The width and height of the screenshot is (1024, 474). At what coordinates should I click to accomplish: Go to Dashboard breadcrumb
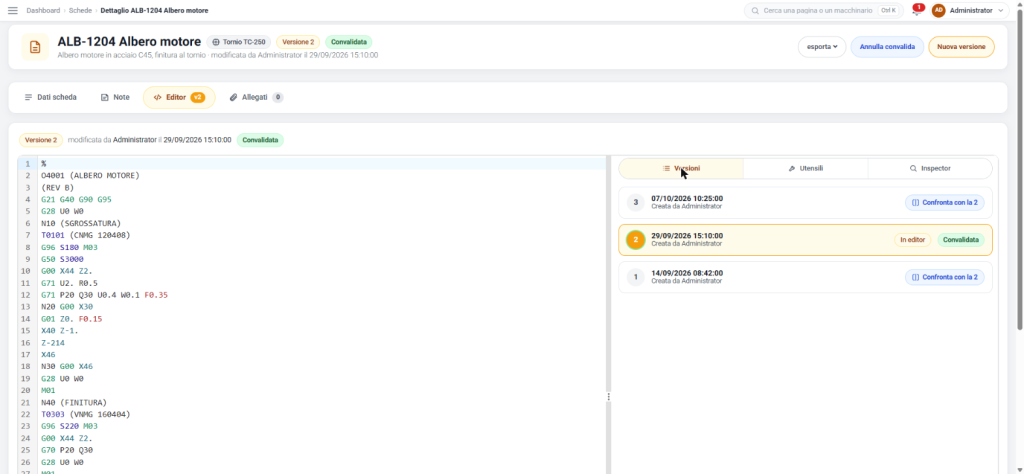(43, 10)
